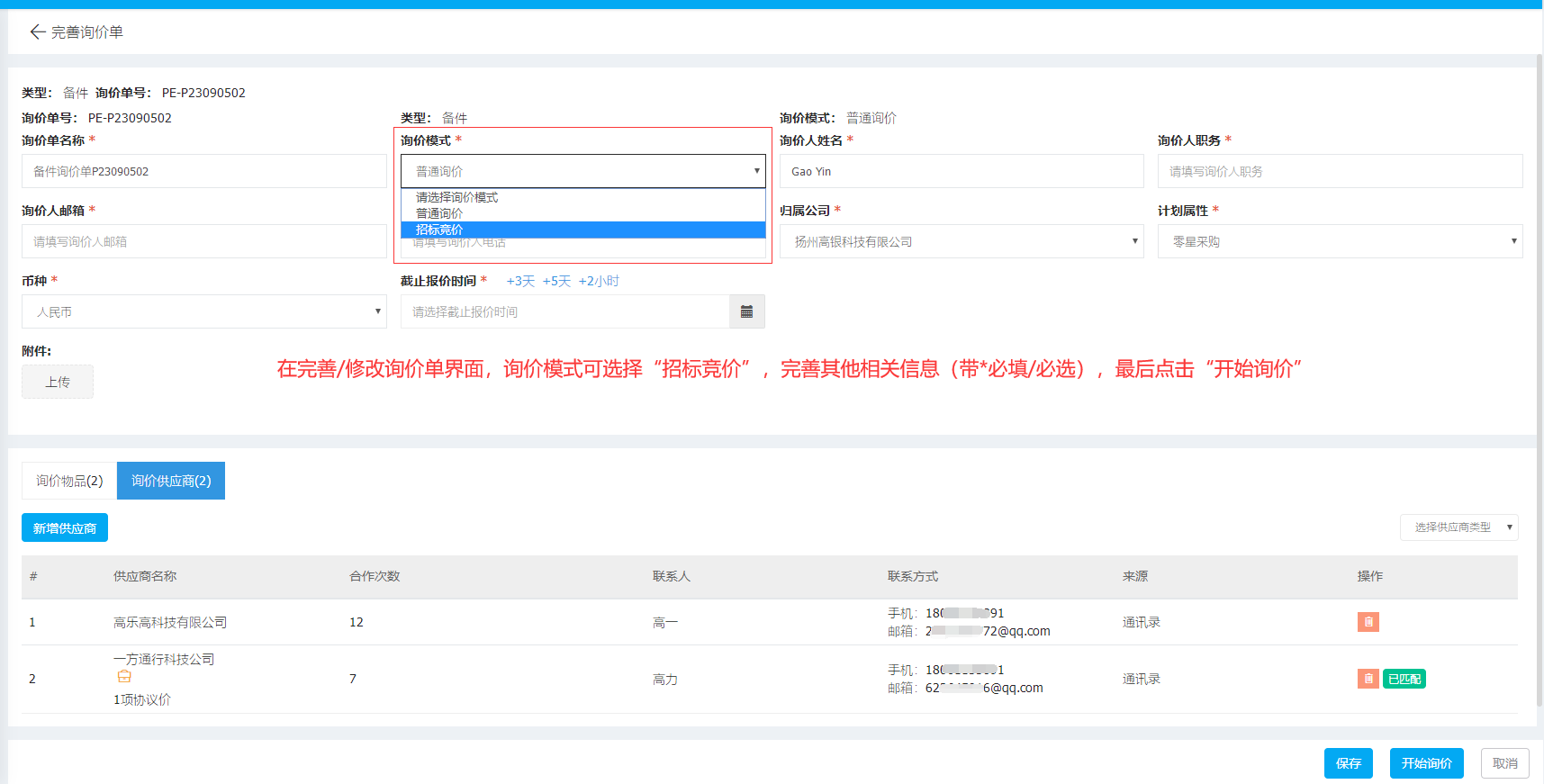Screen dimensions: 1544x784
Task: Click the 已匹配 badge in row 2
Action: (x=1404, y=679)
